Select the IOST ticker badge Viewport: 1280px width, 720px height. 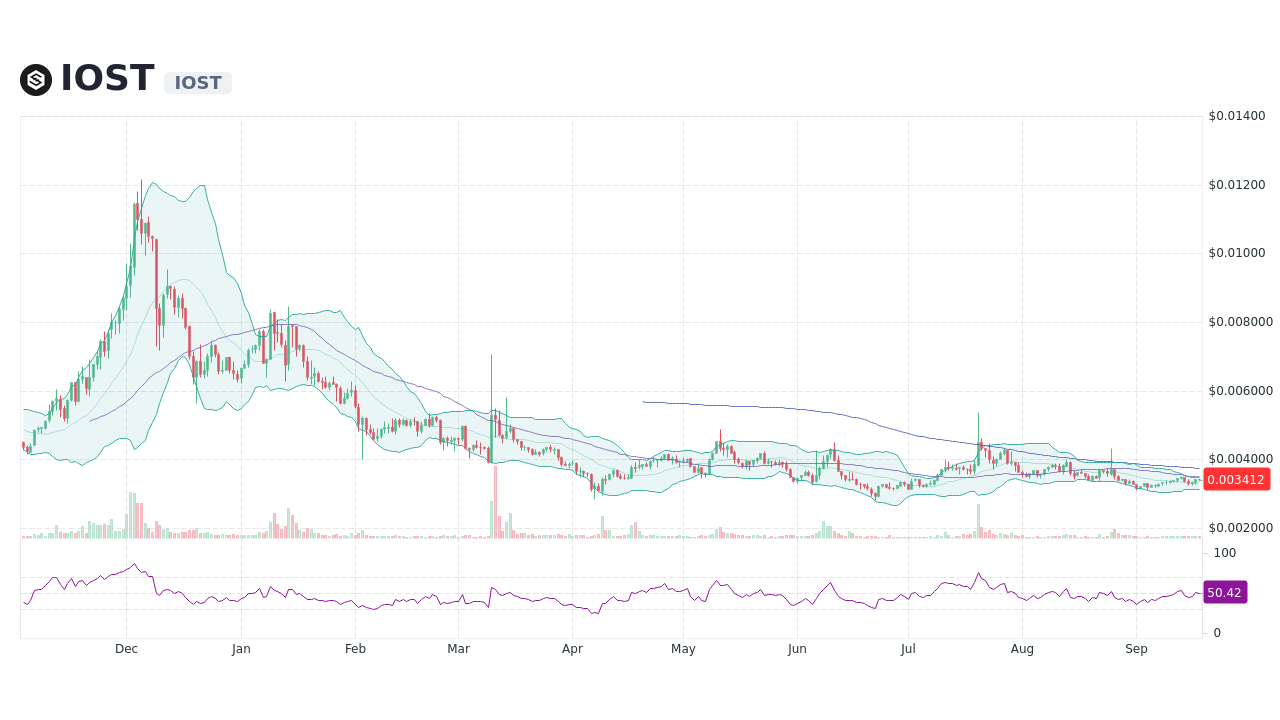click(197, 83)
